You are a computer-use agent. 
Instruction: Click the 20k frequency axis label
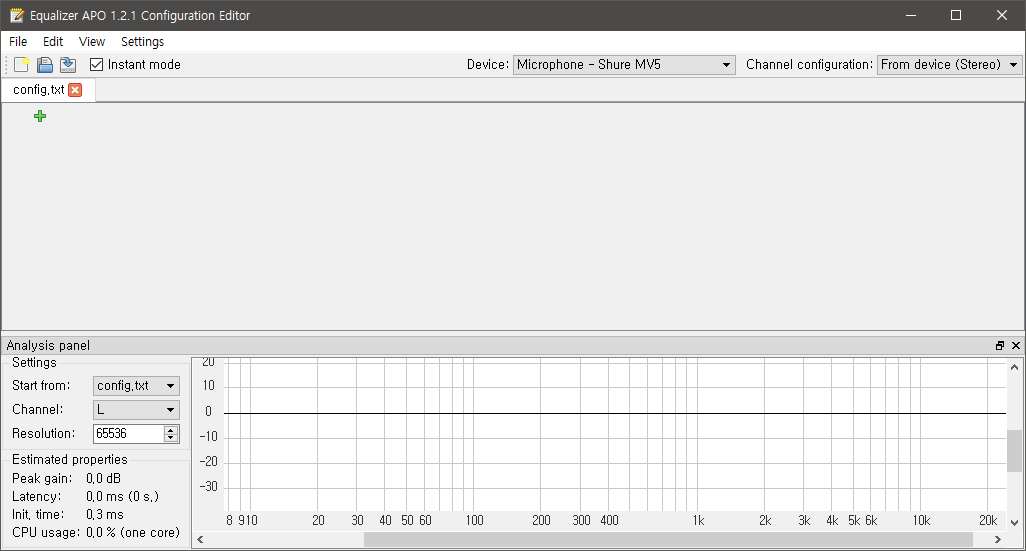click(x=988, y=520)
